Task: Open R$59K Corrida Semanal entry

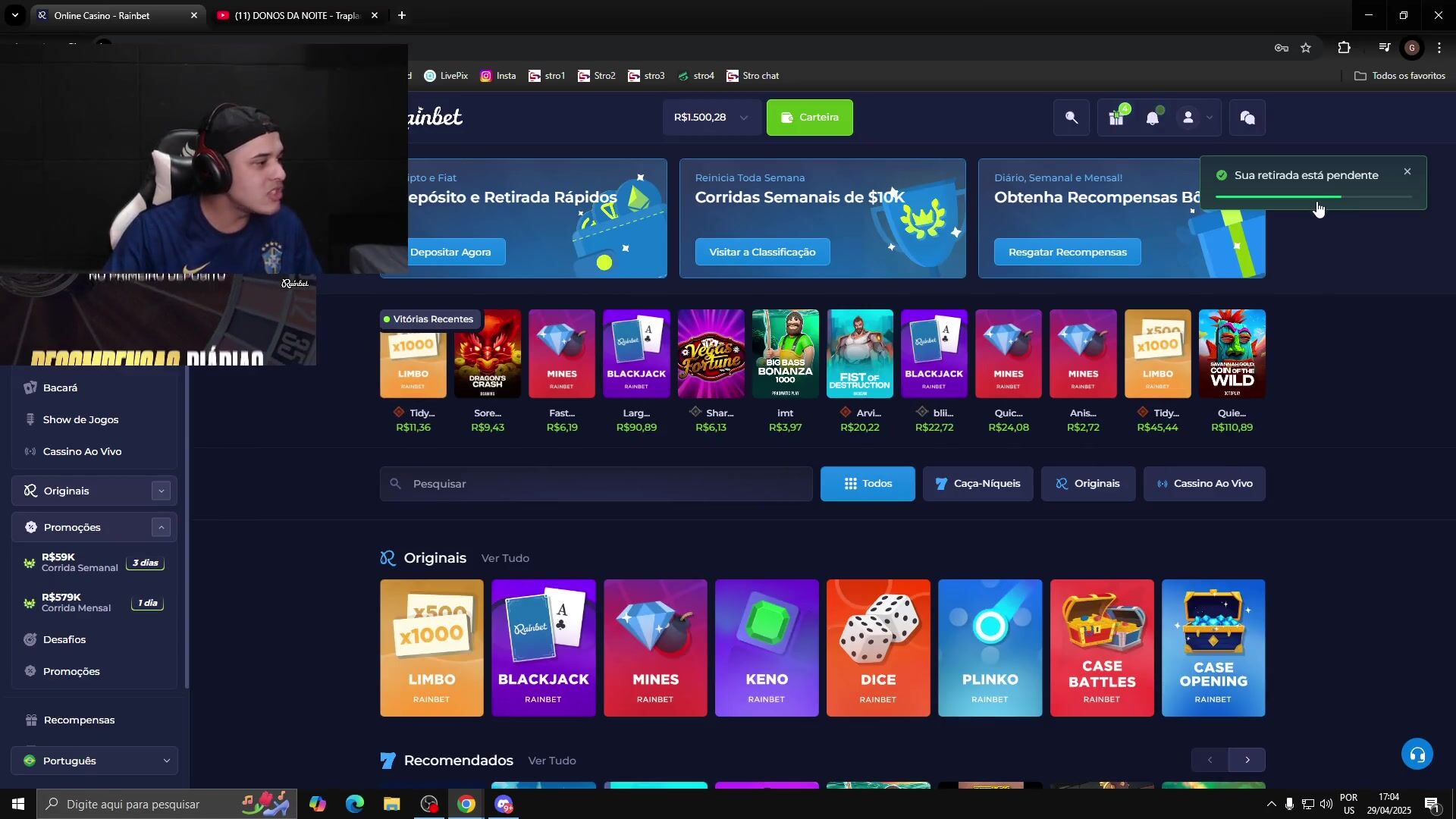Action: tap(95, 563)
